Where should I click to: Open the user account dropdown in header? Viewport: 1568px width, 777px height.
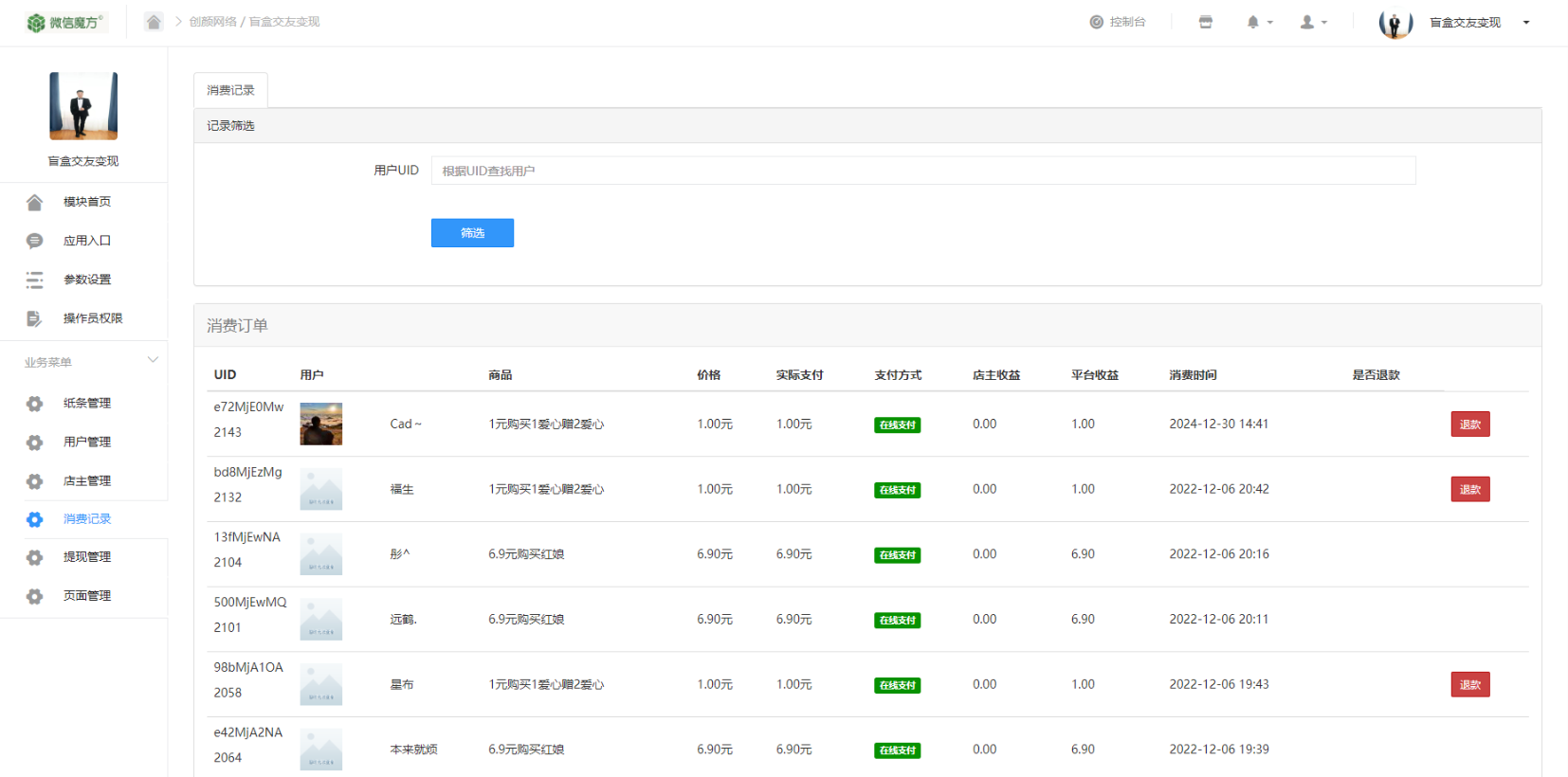pyautogui.click(x=1312, y=22)
